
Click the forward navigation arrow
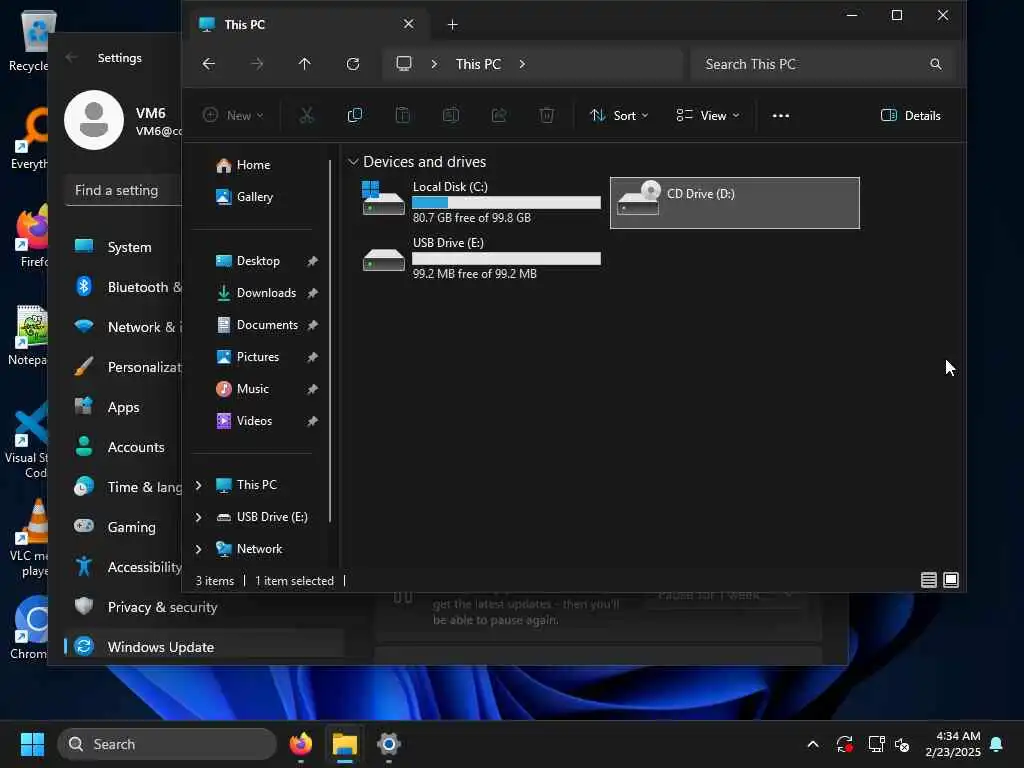click(x=257, y=64)
